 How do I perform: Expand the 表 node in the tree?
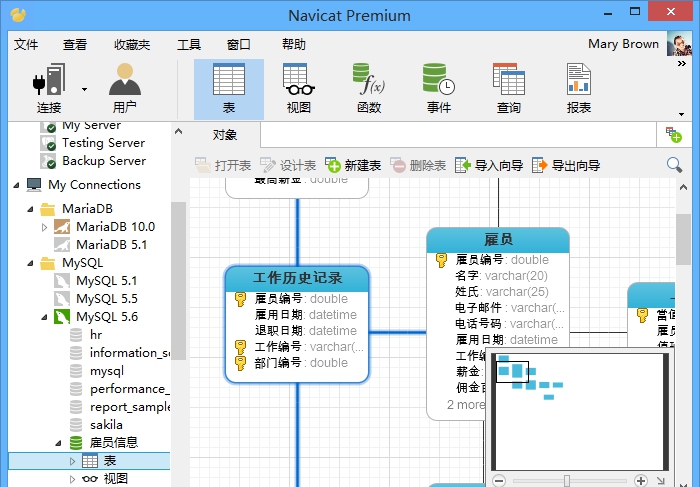tap(72, 461)
